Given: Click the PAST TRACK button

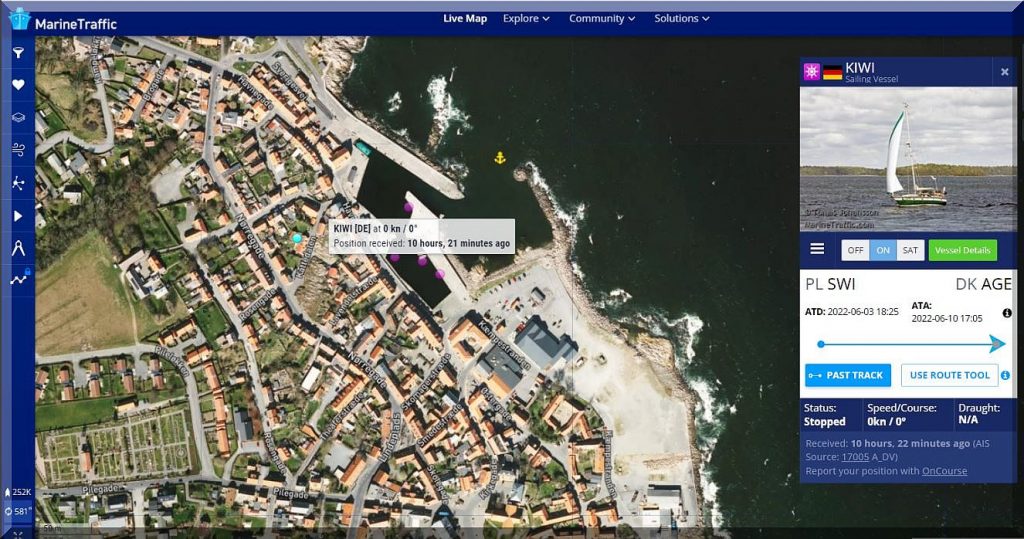Looking at the screenshot, I should tap(847, 375).
